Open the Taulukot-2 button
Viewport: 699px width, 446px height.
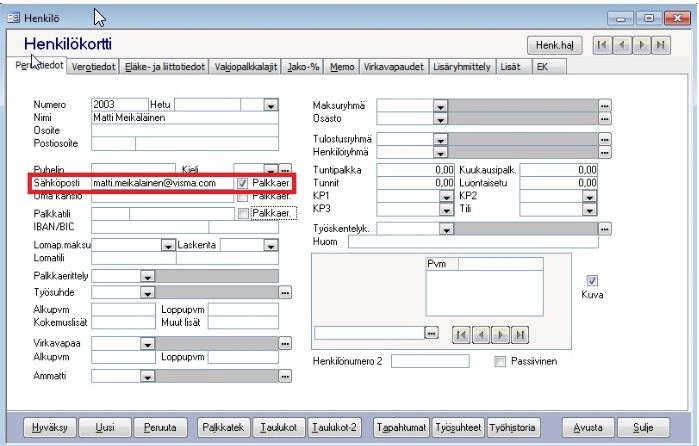click(334, 428)
